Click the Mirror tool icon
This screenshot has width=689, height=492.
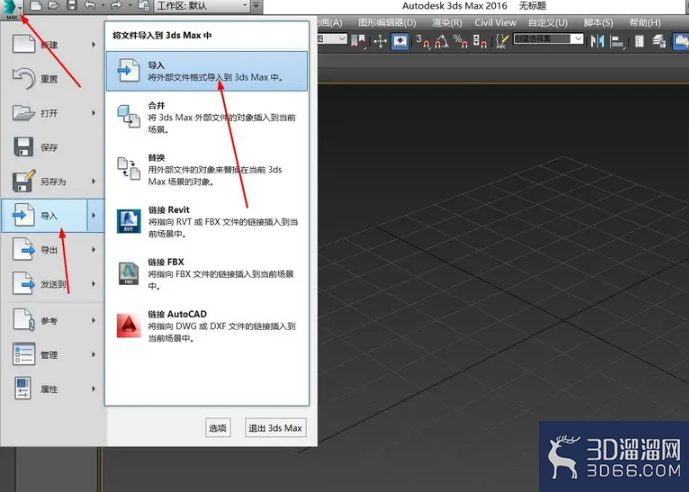597,41
